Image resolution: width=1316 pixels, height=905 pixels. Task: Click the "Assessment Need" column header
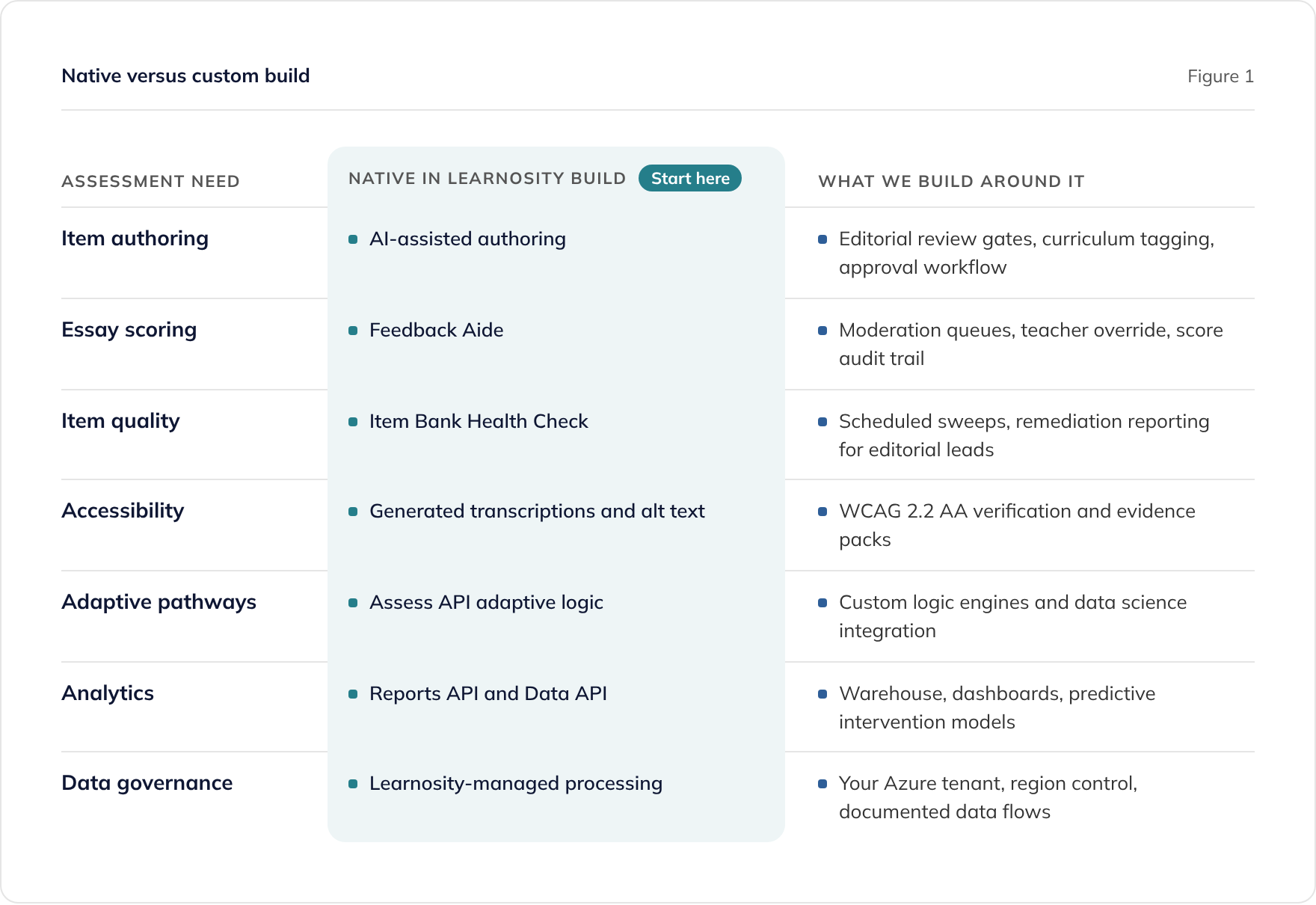[151, 181]
